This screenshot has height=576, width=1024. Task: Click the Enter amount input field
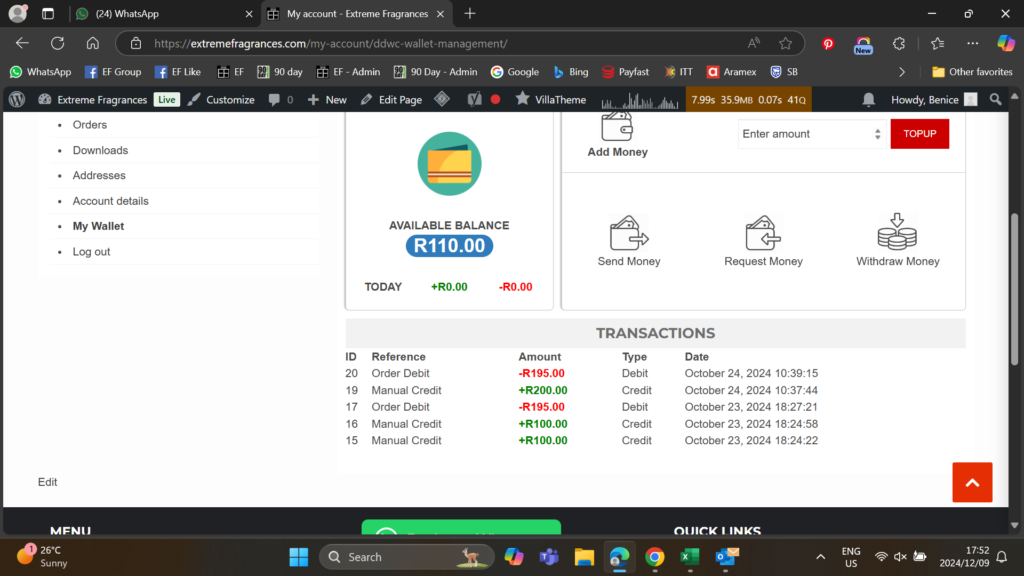pos(804,134)
